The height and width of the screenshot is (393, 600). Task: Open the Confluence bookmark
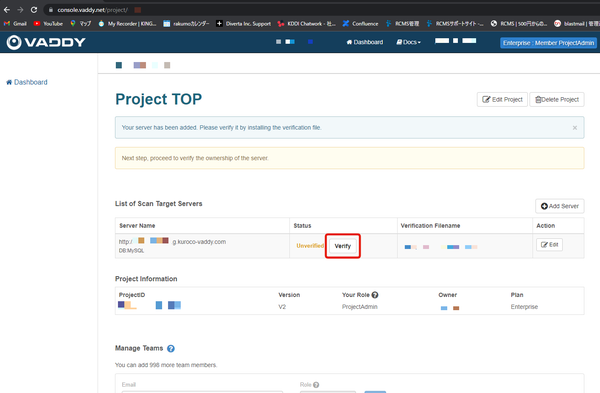360,24
